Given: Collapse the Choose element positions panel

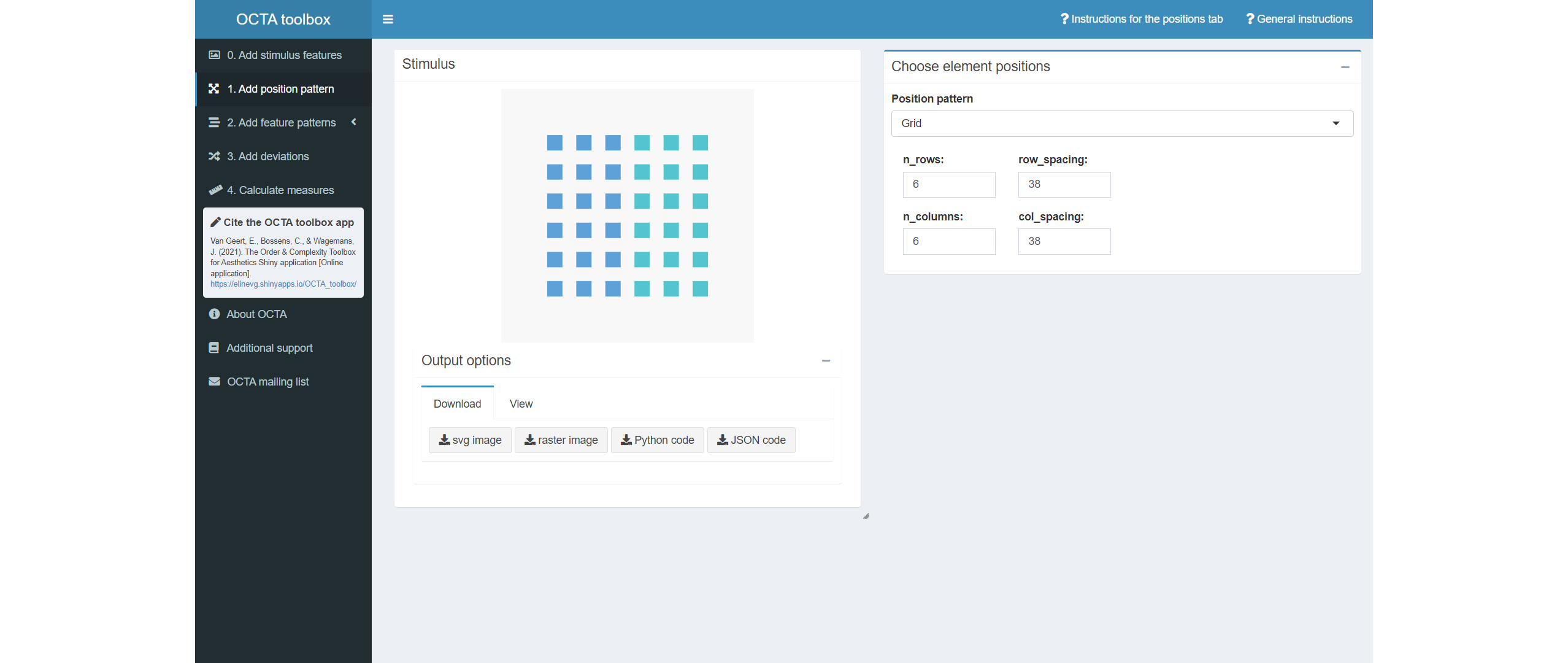Looking at the screenshot, I should 1345,67.
